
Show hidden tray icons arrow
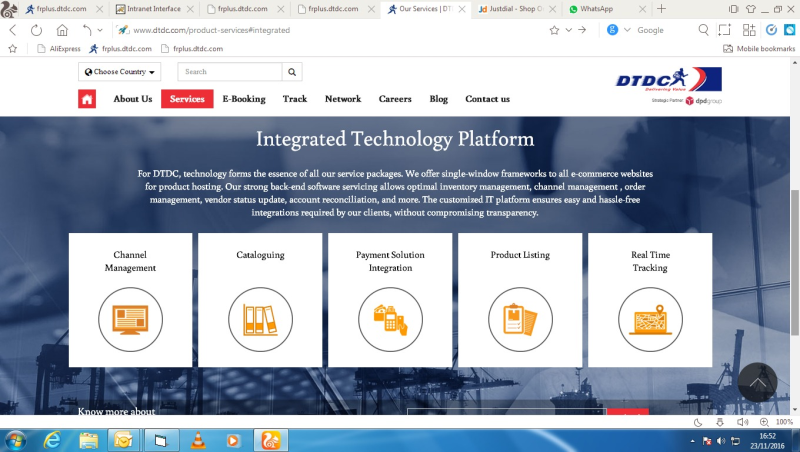pyautogui.click(x=692, y=441)
